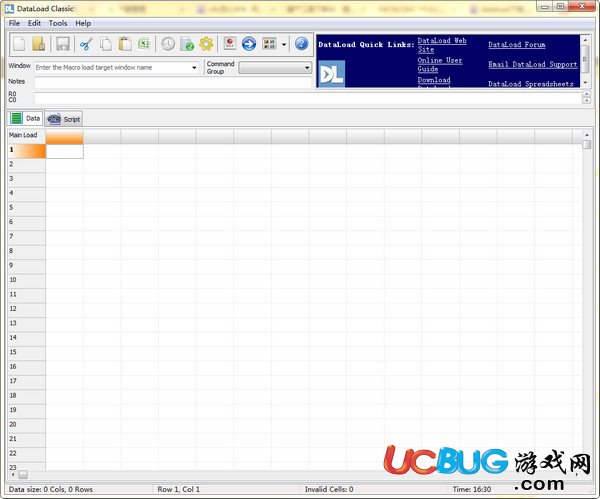Click the Time 16:30 status entry
600x499 pixels.
click(472, 489)
